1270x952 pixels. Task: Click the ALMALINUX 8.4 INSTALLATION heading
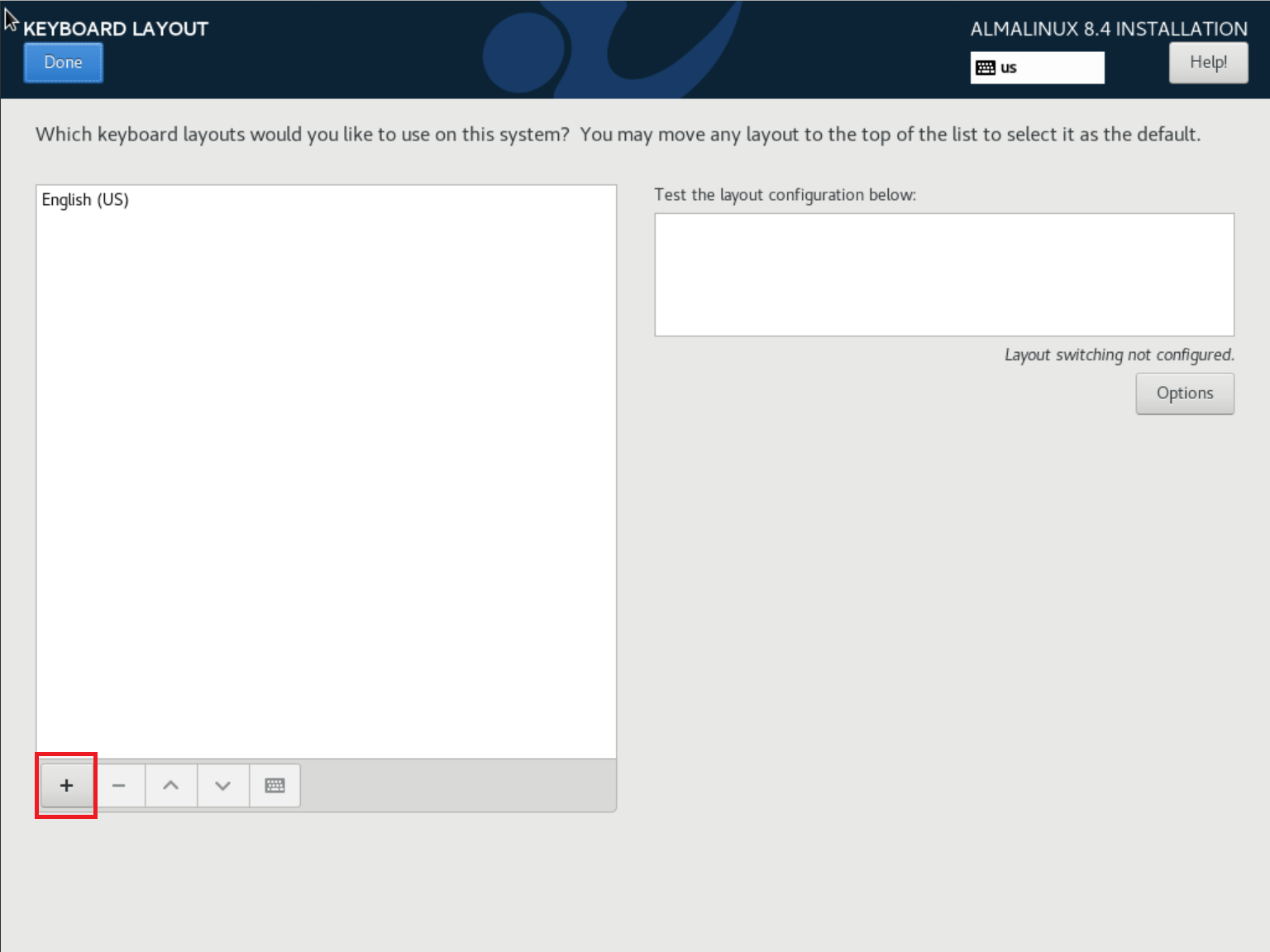click(x=1108, y=29)
